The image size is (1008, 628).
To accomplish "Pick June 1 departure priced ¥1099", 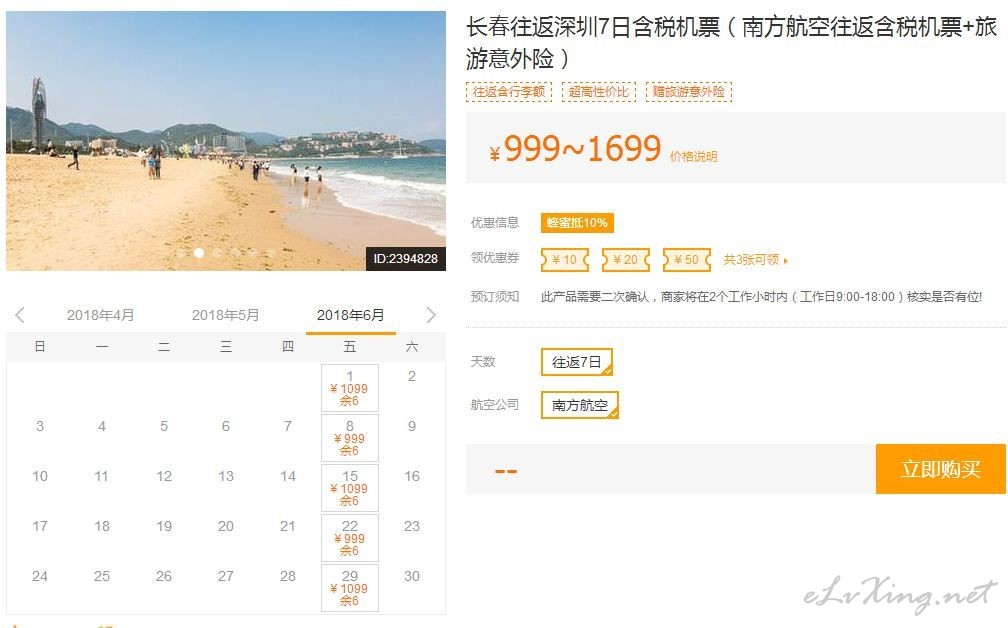I will [x=350, y=388].
